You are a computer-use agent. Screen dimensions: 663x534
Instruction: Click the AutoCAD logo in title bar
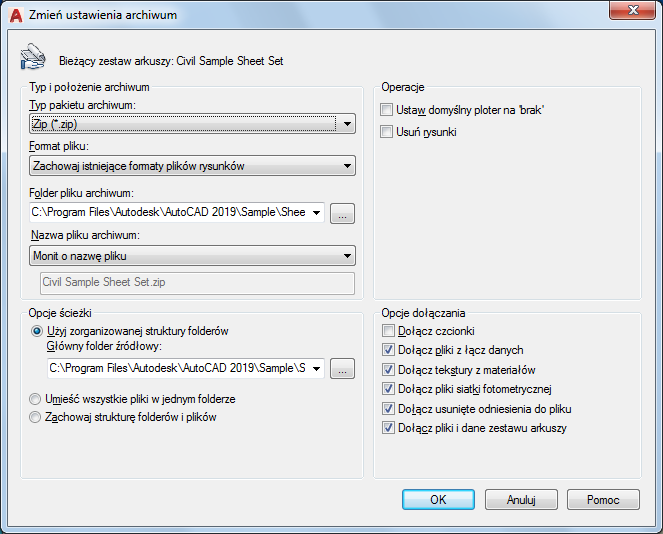click(16, 15)
